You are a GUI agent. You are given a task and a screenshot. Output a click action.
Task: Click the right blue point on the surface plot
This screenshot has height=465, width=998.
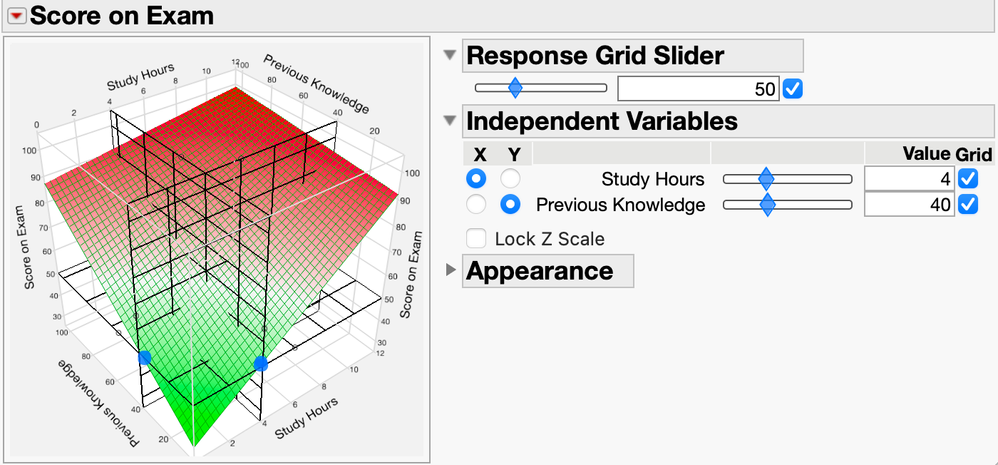[x=261, y=364]
